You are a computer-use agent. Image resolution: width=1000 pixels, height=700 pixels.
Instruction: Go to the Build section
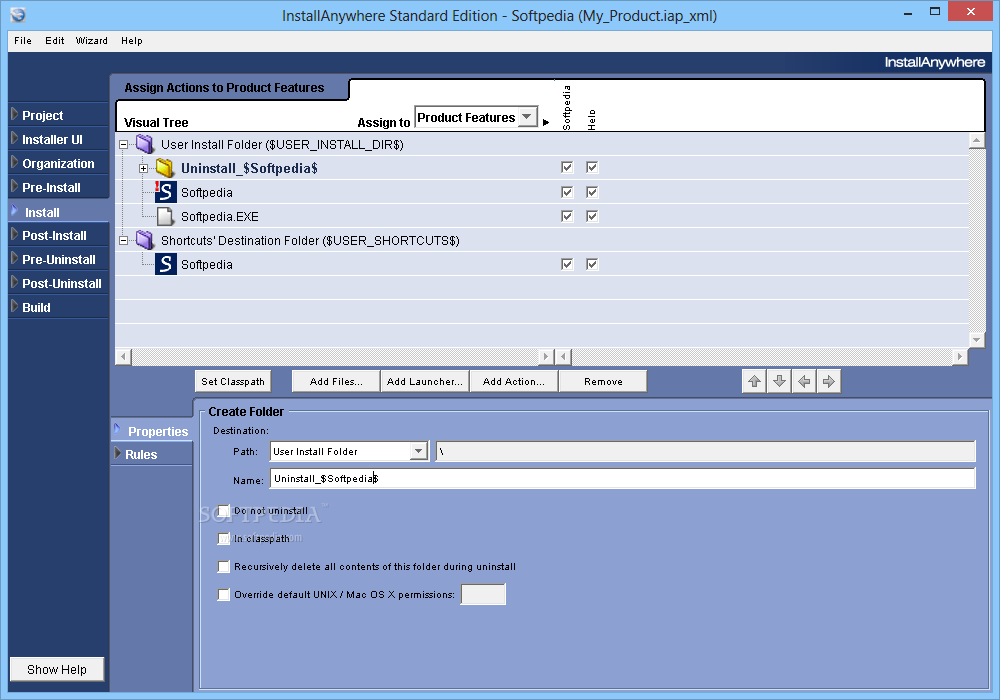tap(58, 307)
